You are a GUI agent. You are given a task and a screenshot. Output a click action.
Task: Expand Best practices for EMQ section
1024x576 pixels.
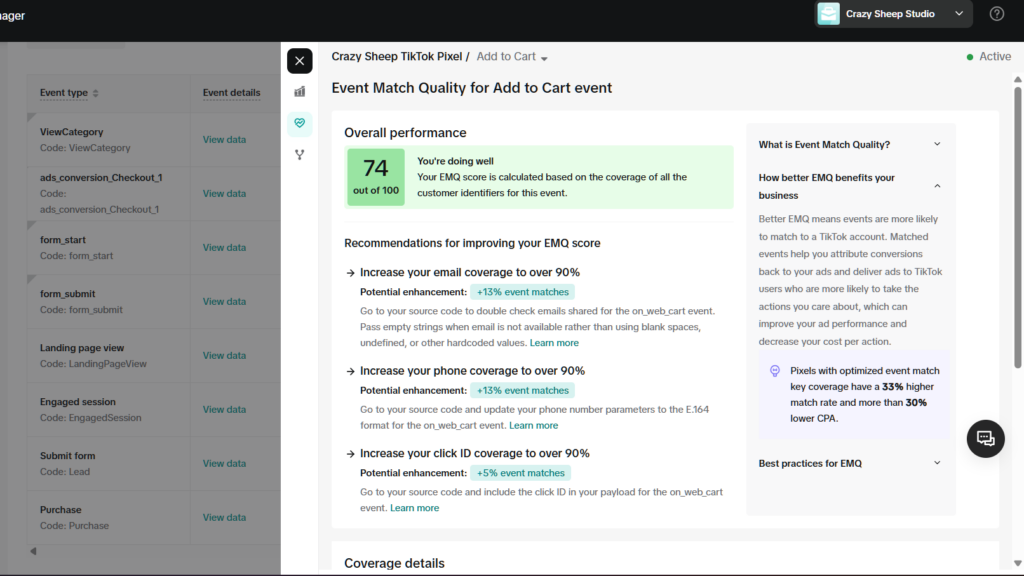[937, 463]
